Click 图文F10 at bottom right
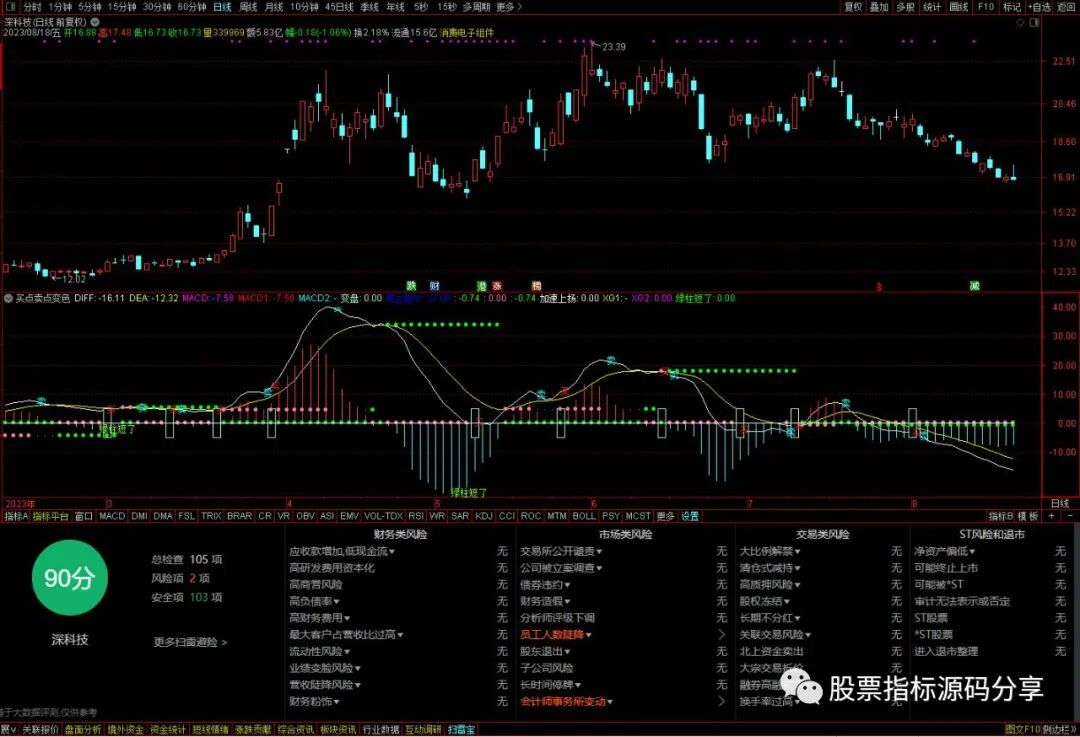Screen dimensions: 1080x737 click(1022, 729)
